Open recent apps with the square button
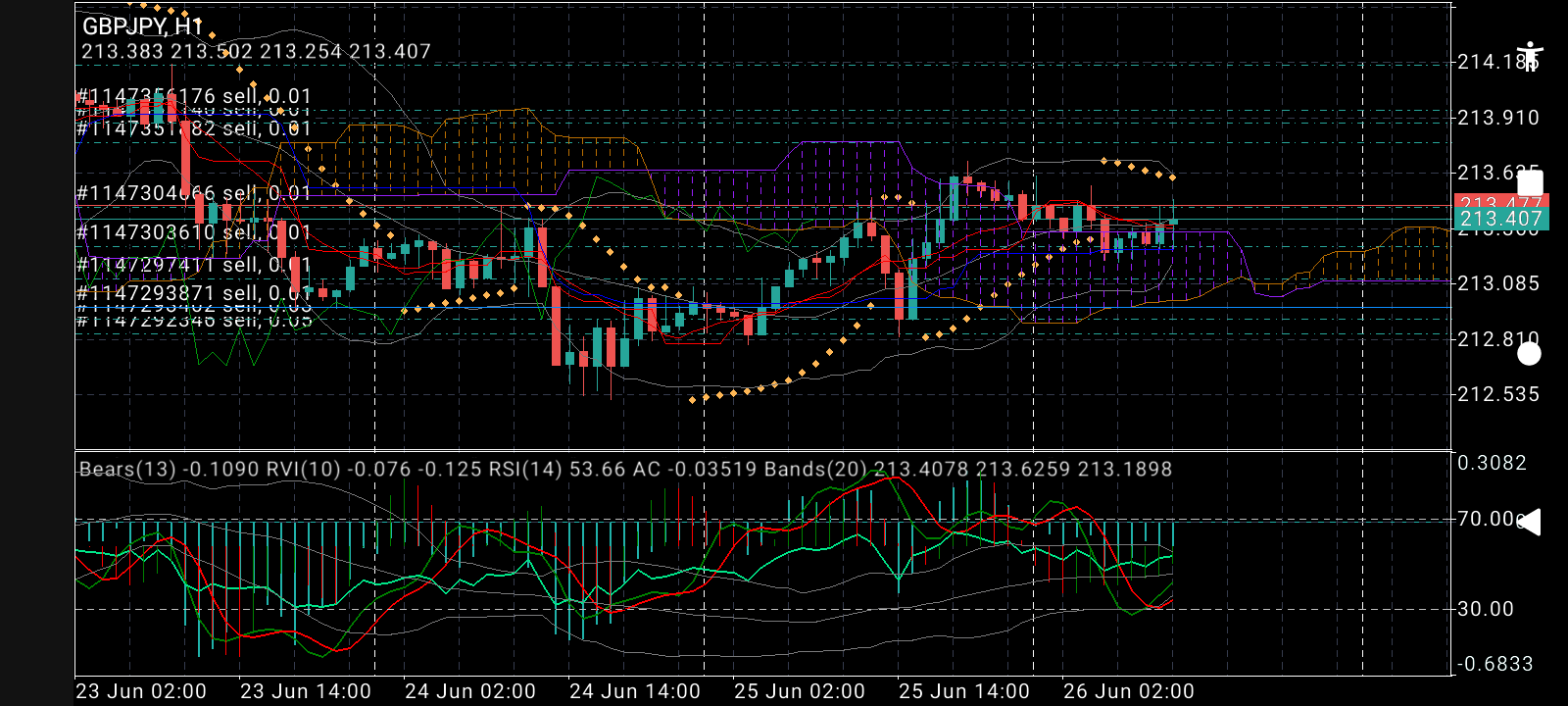Image resolution: width=1568 pixels, height=706 pixels. point(1530,182)
